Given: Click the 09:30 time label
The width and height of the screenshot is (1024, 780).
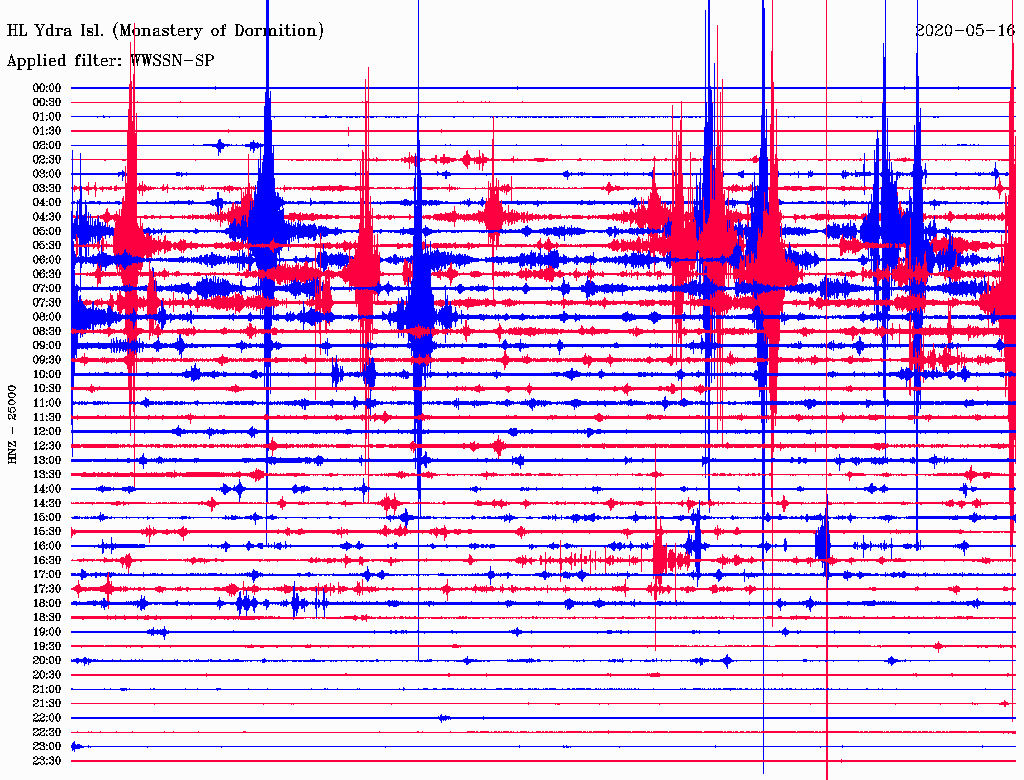Looking at the screenshot, I should 47,360.
